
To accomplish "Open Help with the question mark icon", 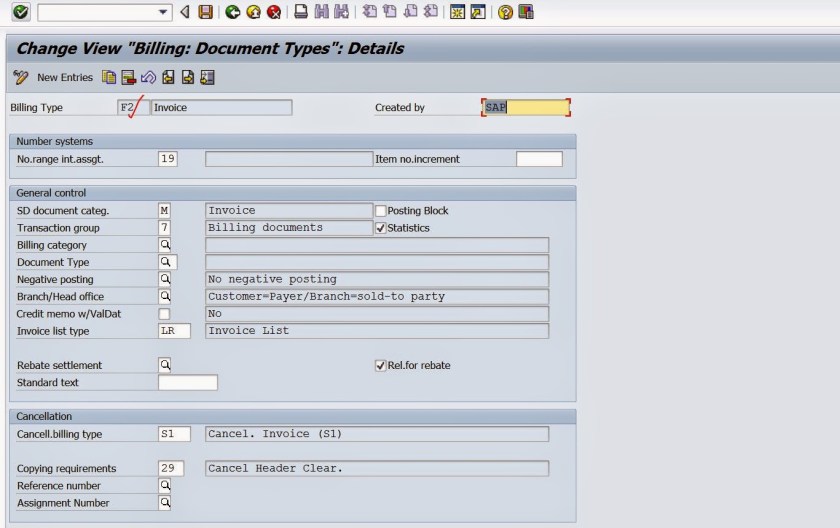I will pyautogui.click(x=505, y=12).
